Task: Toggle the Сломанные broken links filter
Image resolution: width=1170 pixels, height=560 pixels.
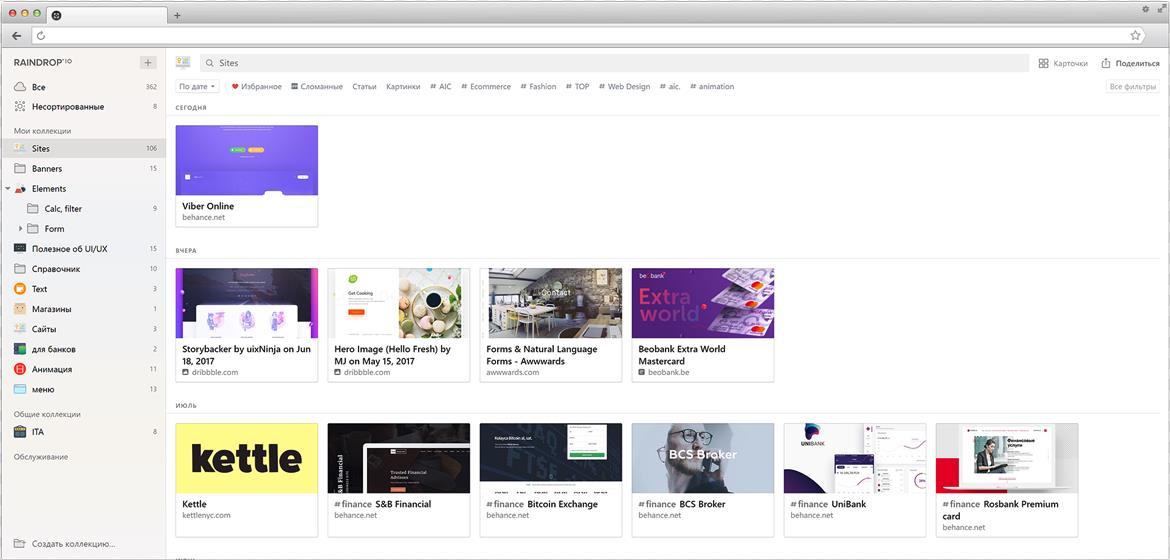Action: (x=317, y=87)
